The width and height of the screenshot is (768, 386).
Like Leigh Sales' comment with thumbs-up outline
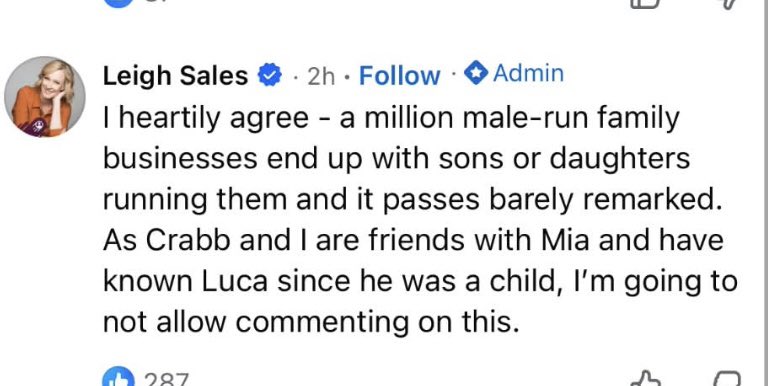click(645, 379)
